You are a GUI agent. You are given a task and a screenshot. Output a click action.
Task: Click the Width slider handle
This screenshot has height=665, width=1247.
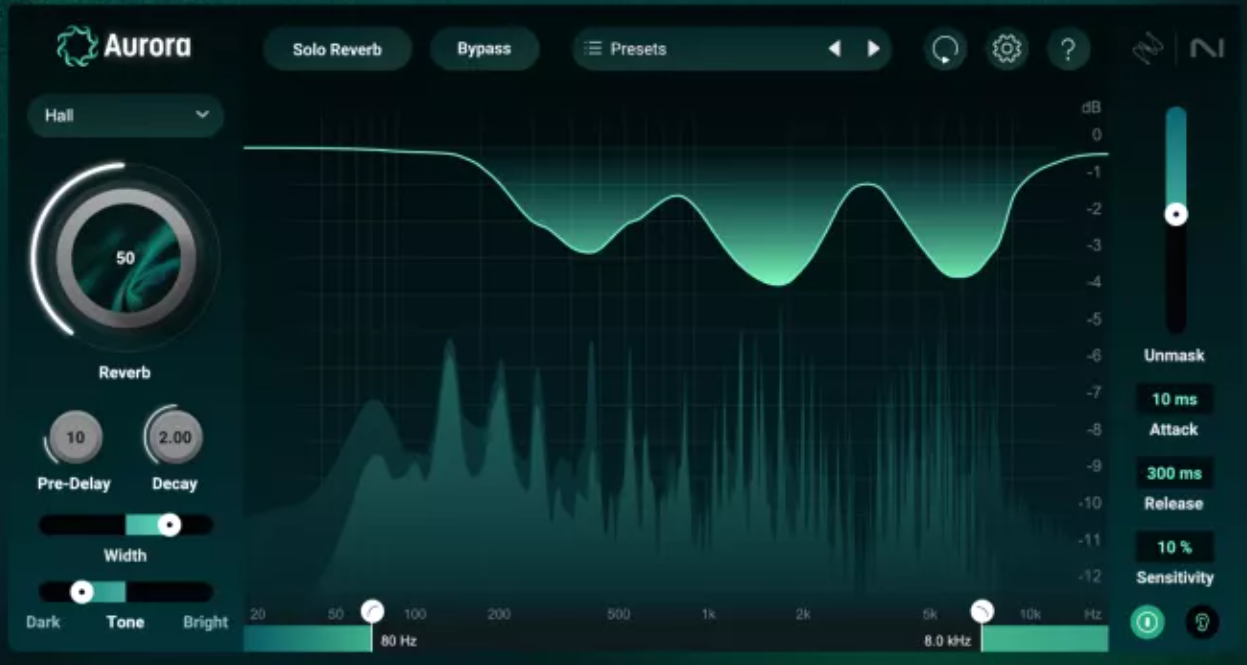pyautogui.click(x=170, y=524)
